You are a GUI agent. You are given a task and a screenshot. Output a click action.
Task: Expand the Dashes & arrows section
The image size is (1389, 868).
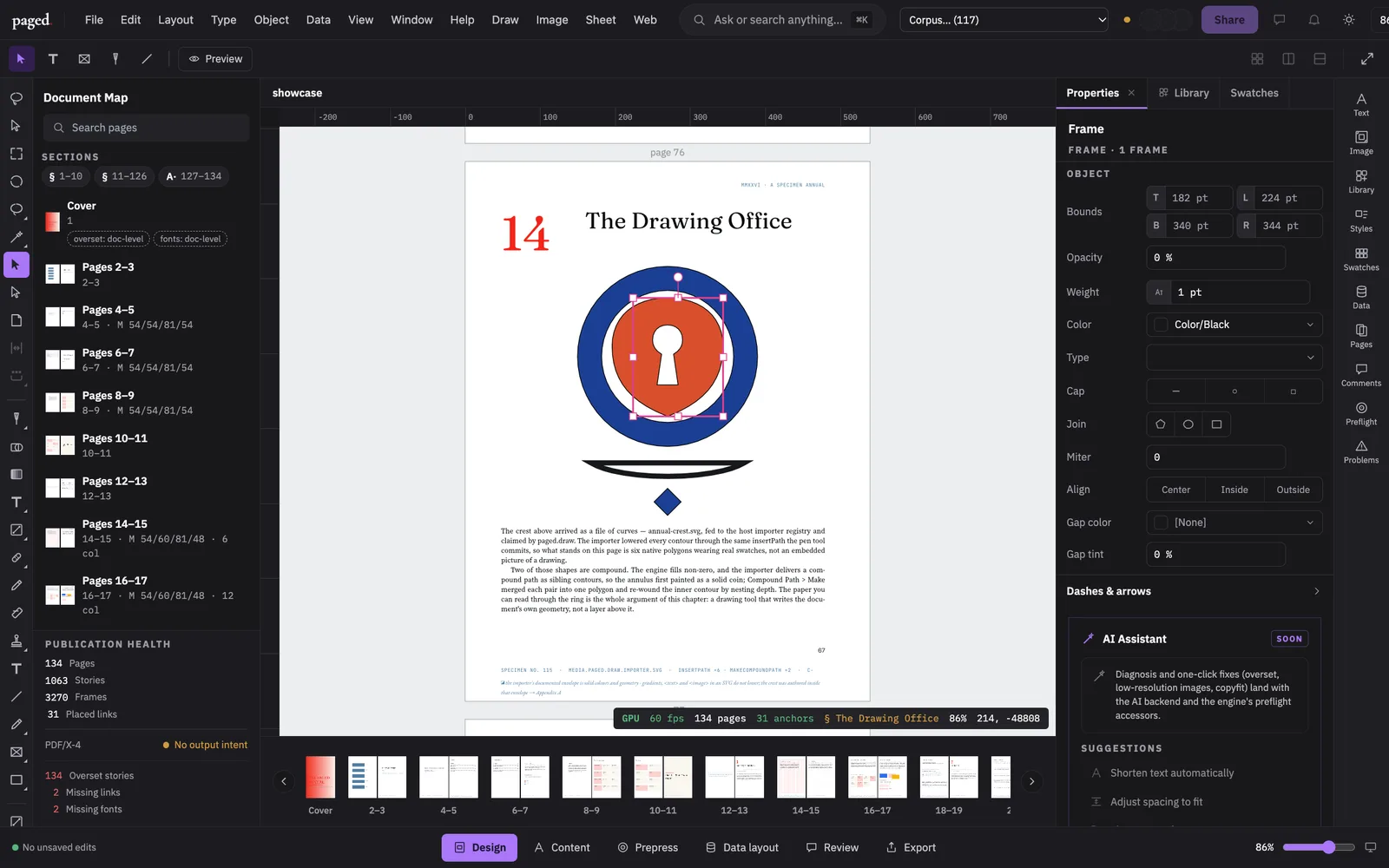[x=1194, y=591]
